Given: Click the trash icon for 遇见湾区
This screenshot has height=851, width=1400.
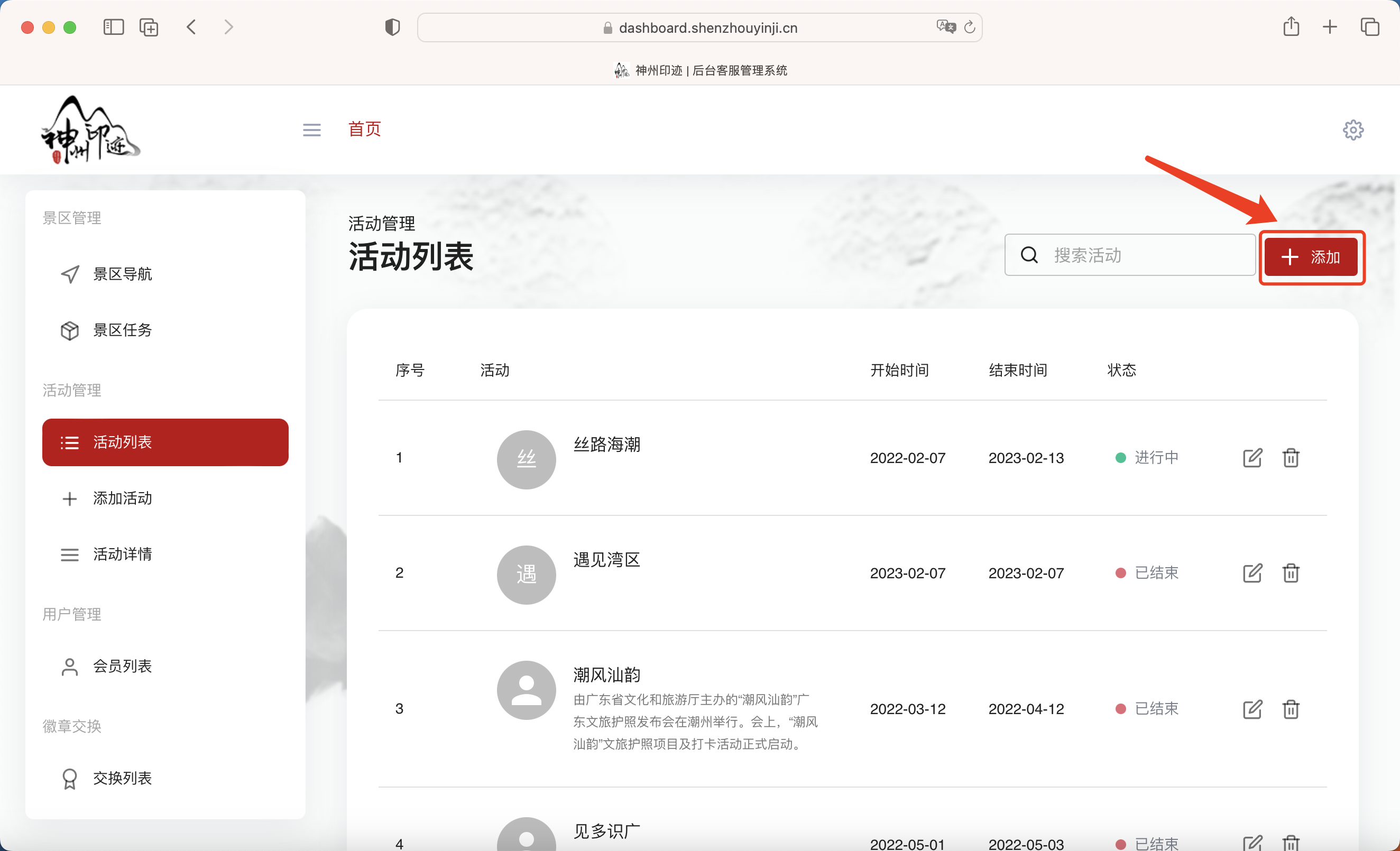Looking at the screenshot, I should click(x=1291, y=573).
